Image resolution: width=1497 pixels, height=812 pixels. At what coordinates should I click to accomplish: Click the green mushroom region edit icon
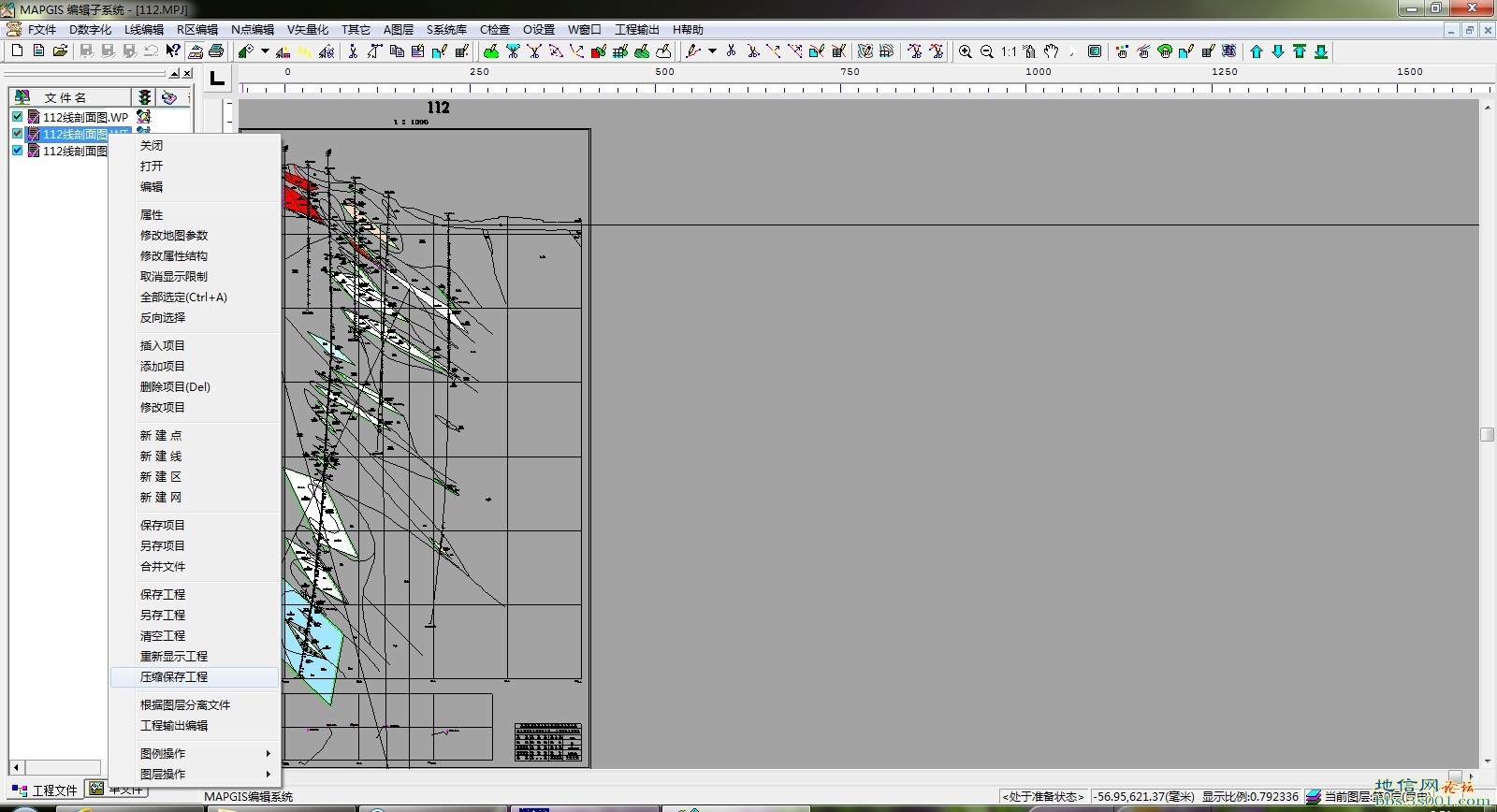click(1165, 51)
